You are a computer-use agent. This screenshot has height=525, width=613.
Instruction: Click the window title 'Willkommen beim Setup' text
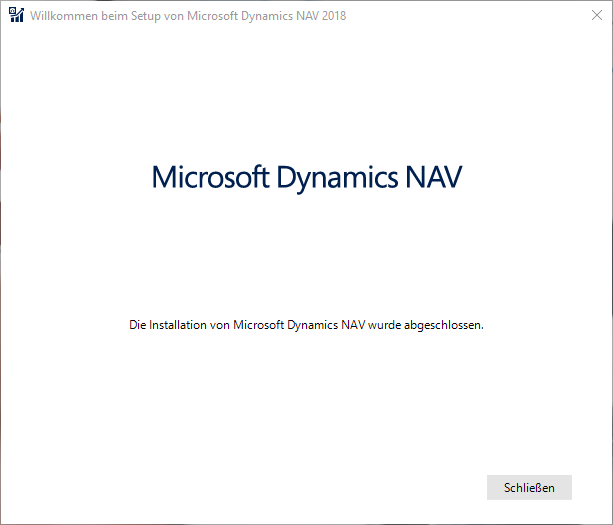point(188,16)
